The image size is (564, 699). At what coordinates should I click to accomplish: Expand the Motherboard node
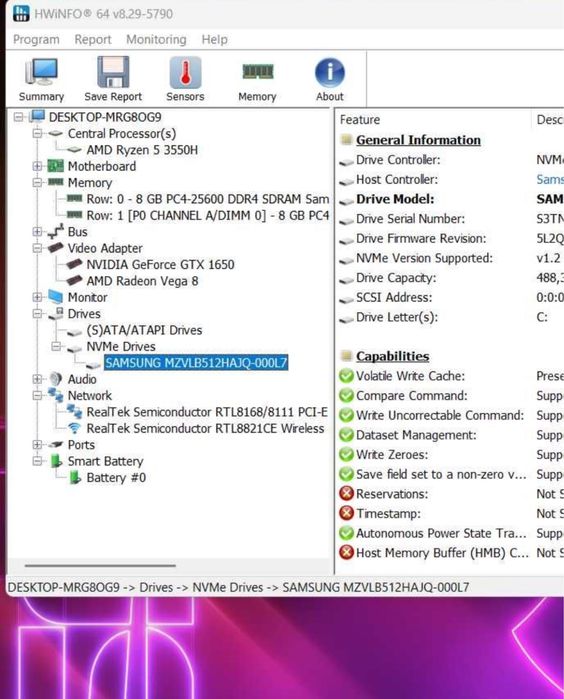pos(37,166)
